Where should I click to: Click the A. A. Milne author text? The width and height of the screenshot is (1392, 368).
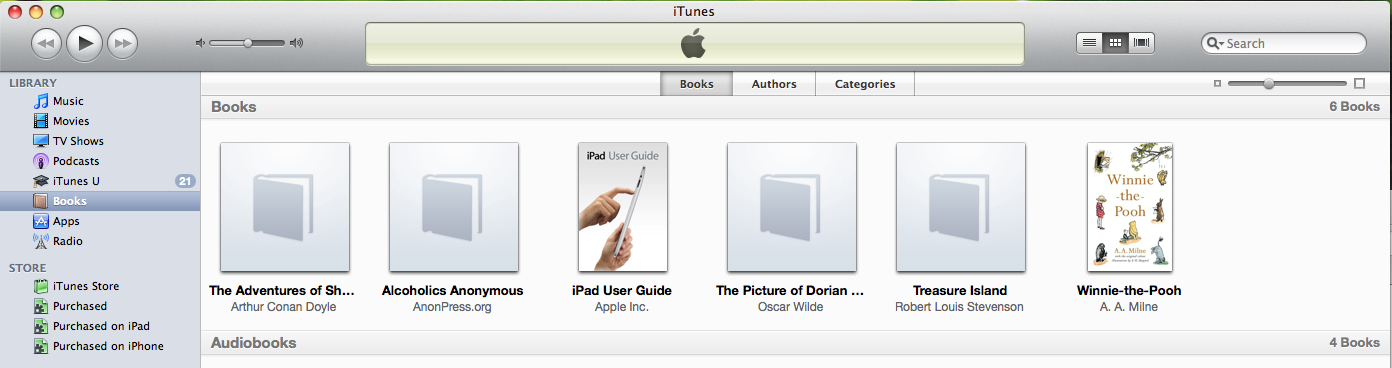coord(1129,307)
